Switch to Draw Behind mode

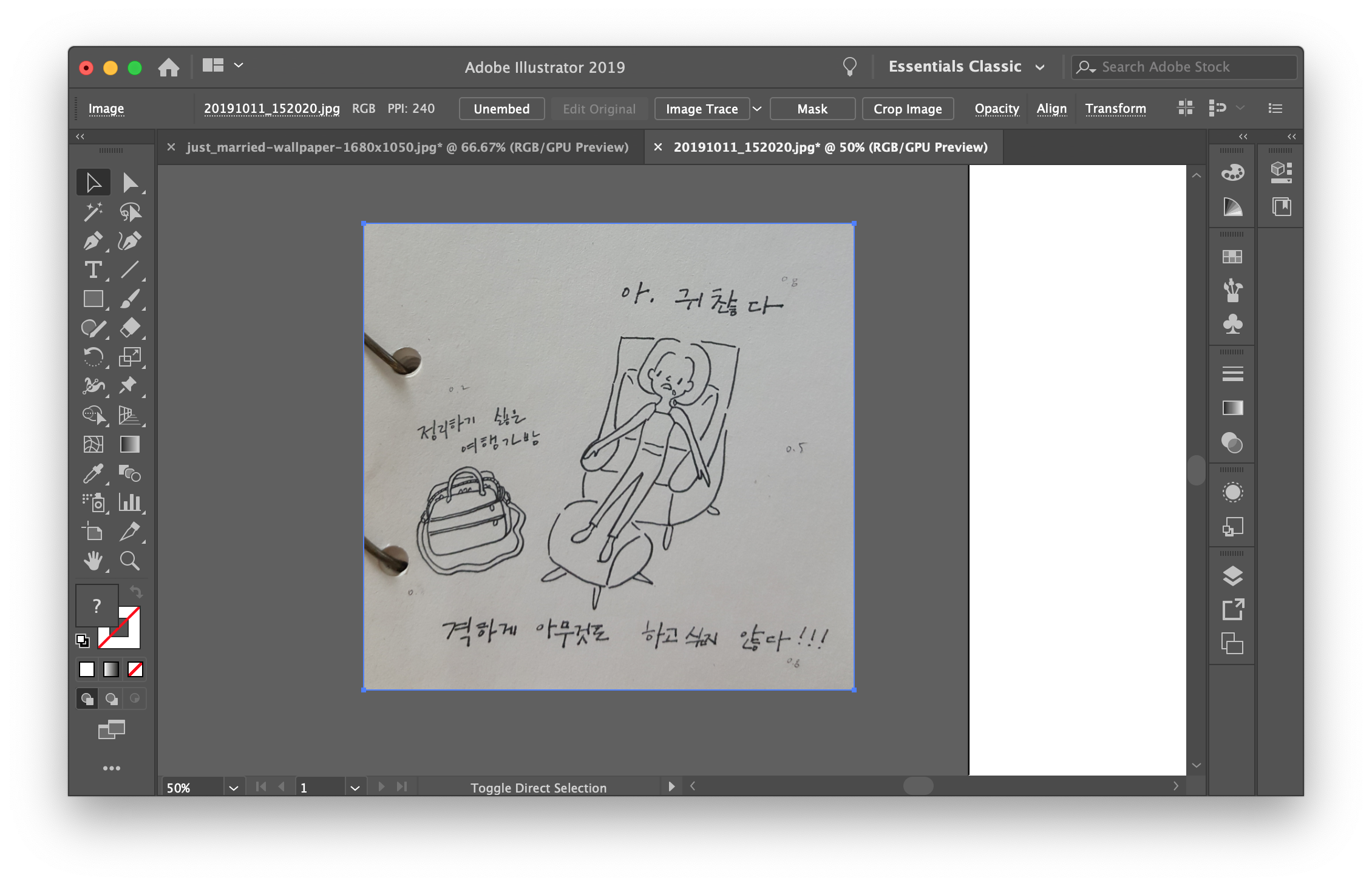[111, 699]
